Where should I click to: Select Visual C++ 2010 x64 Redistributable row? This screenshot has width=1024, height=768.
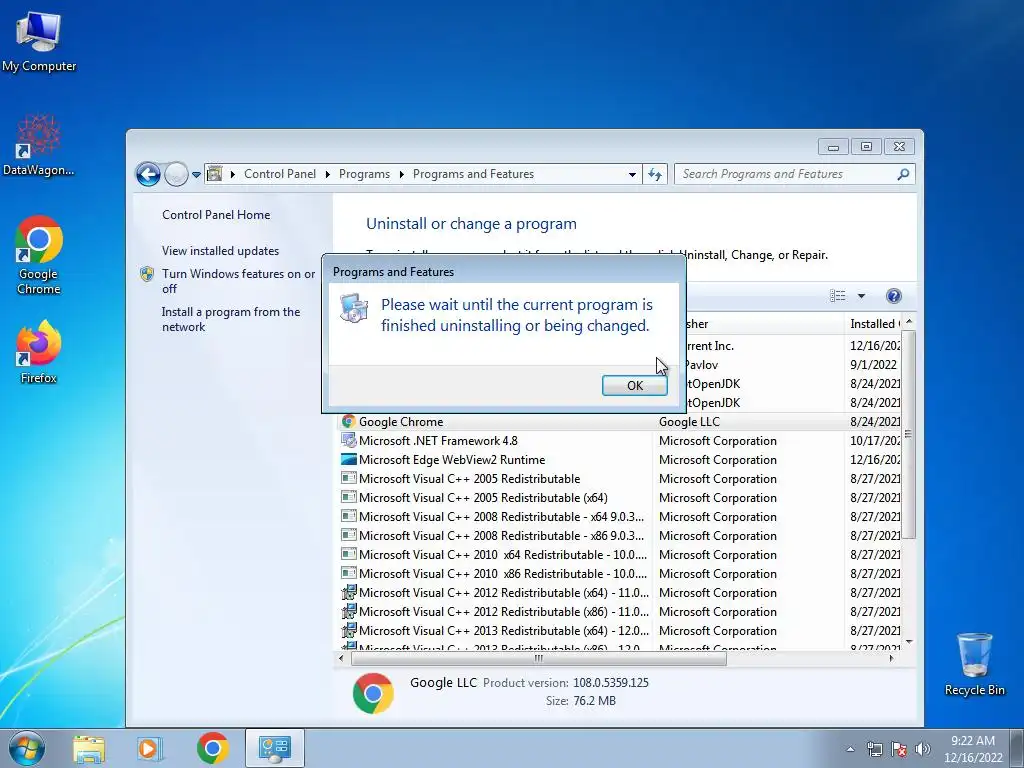619,554
